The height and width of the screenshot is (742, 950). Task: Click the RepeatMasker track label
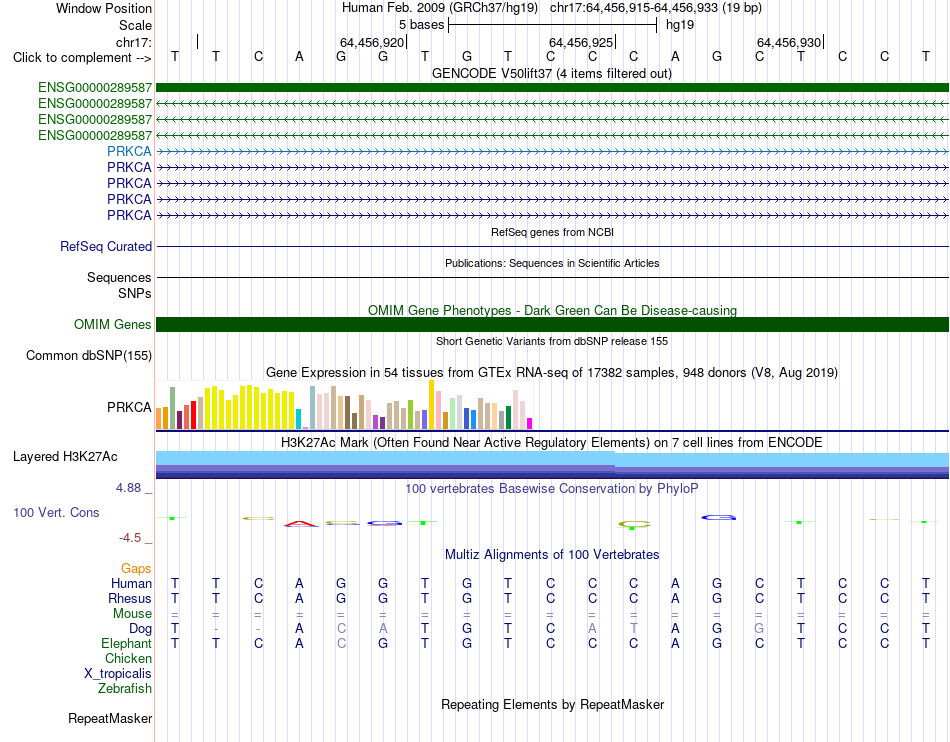pos(110,718)
